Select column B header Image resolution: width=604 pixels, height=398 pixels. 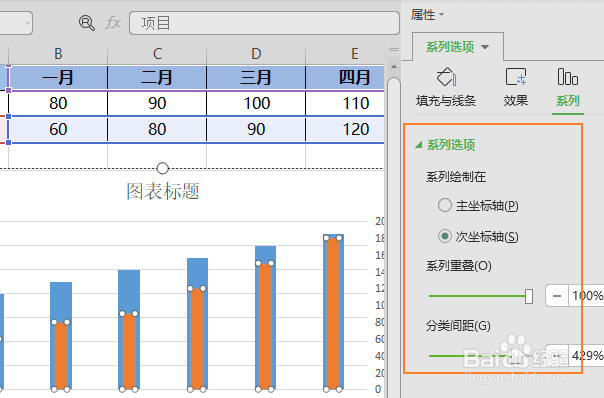coord(58,54)
